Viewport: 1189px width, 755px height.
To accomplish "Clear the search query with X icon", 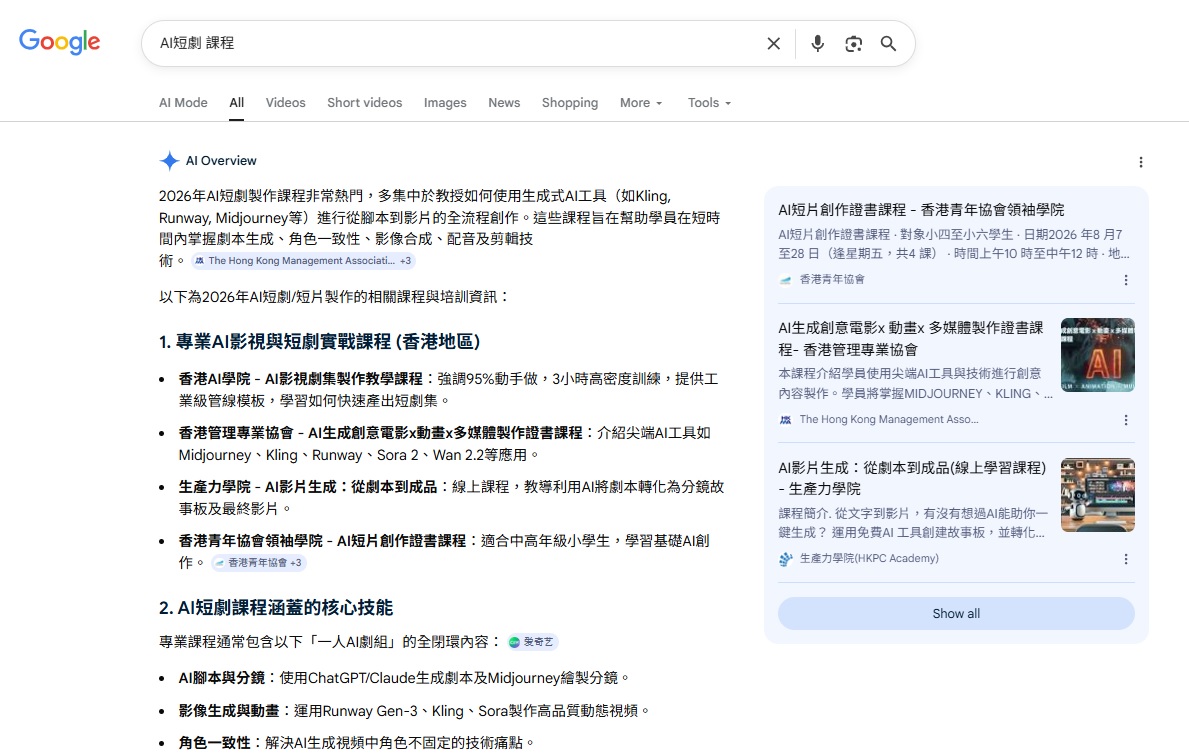I will (773, 44).
